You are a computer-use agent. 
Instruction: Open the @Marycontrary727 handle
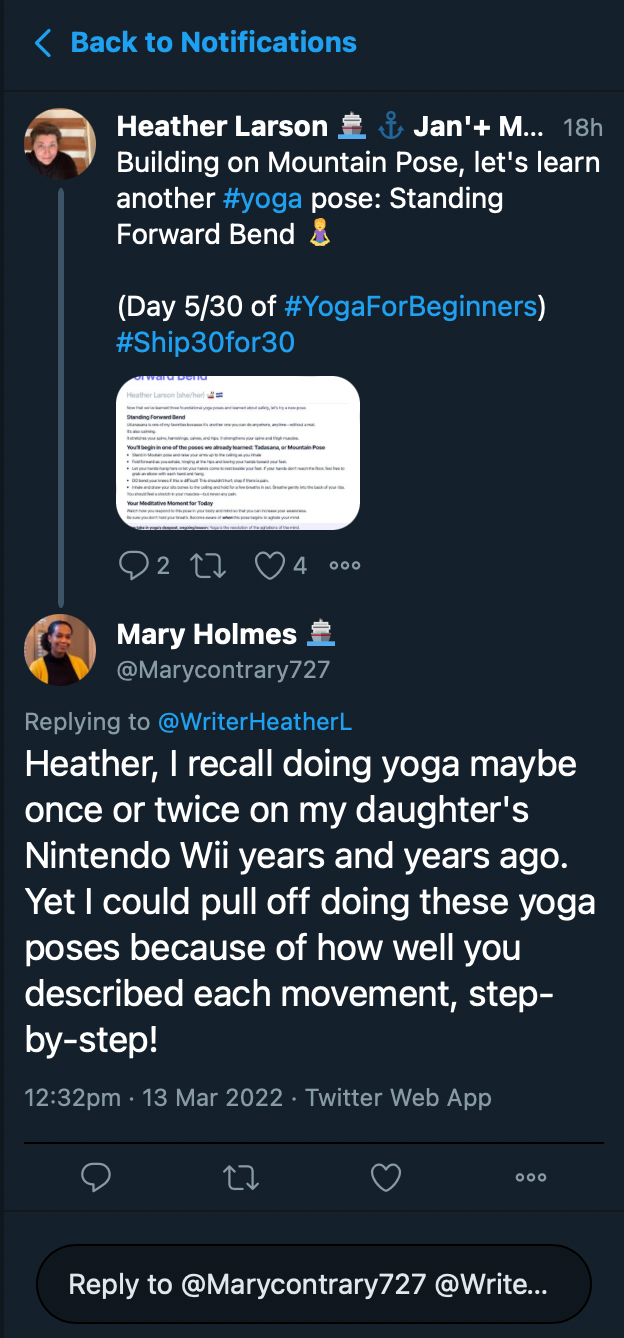(223, 670)
